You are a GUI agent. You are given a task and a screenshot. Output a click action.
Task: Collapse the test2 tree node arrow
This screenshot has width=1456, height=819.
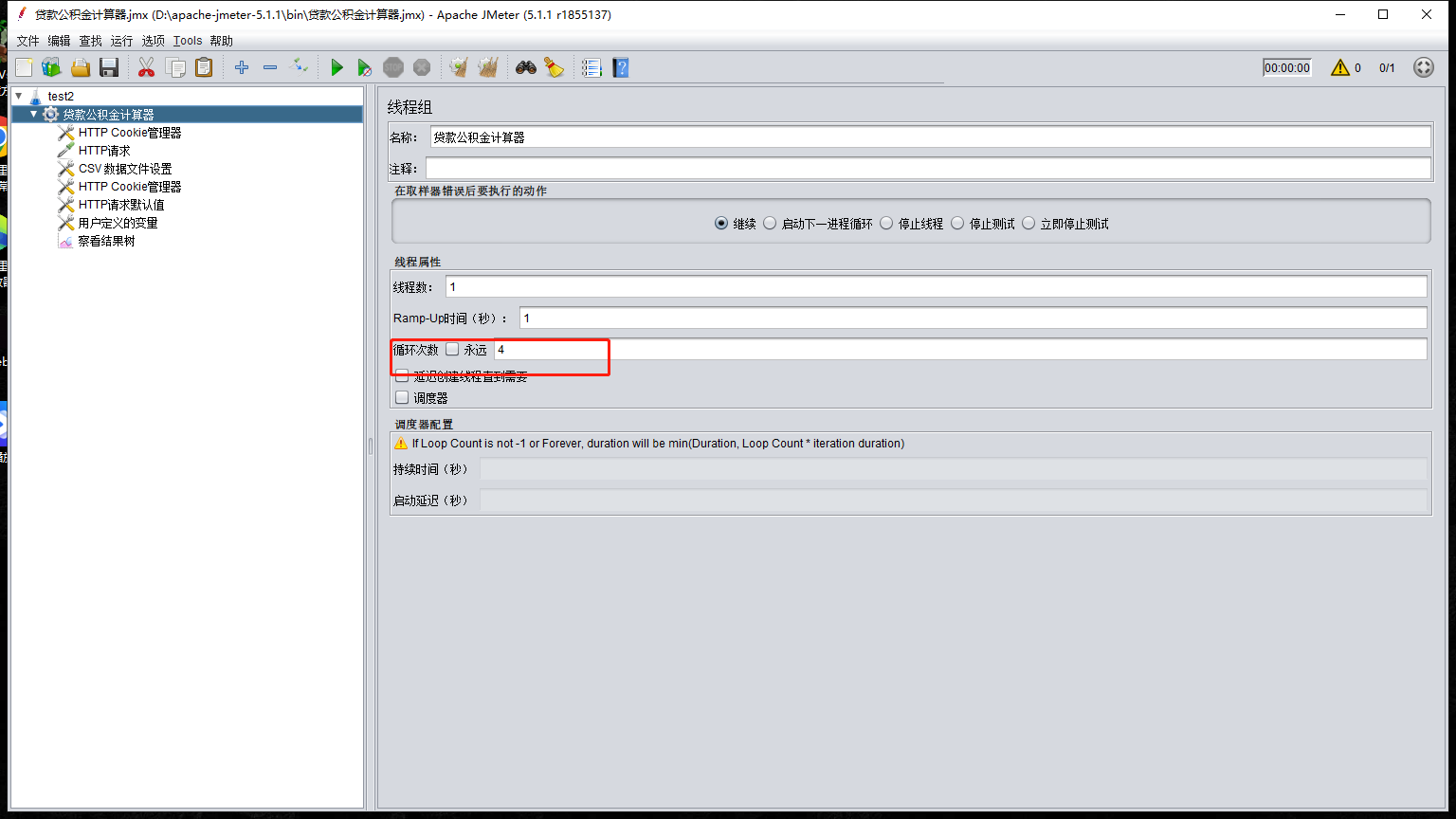[x=18, y=96]
